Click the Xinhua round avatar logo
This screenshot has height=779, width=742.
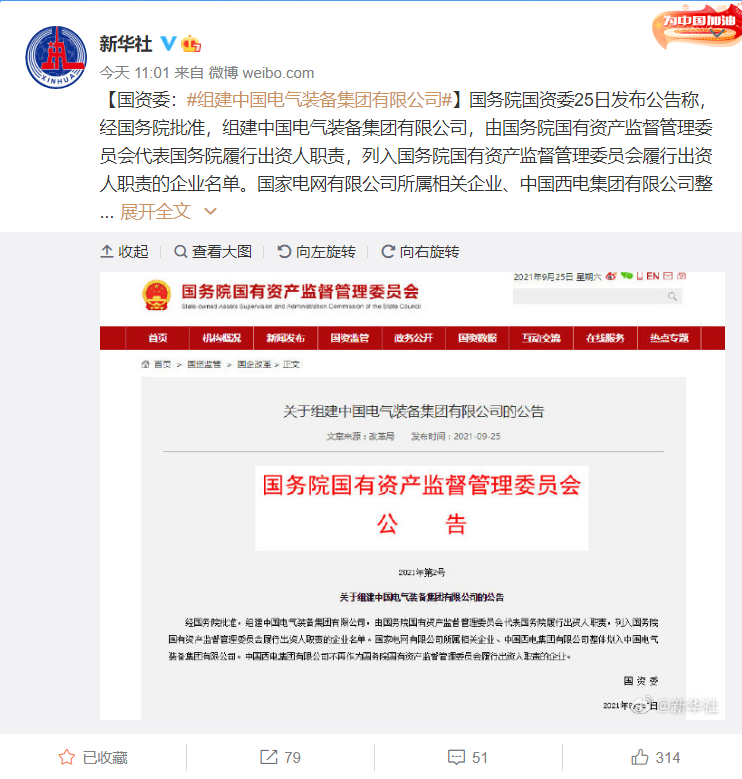pos(56,57)
